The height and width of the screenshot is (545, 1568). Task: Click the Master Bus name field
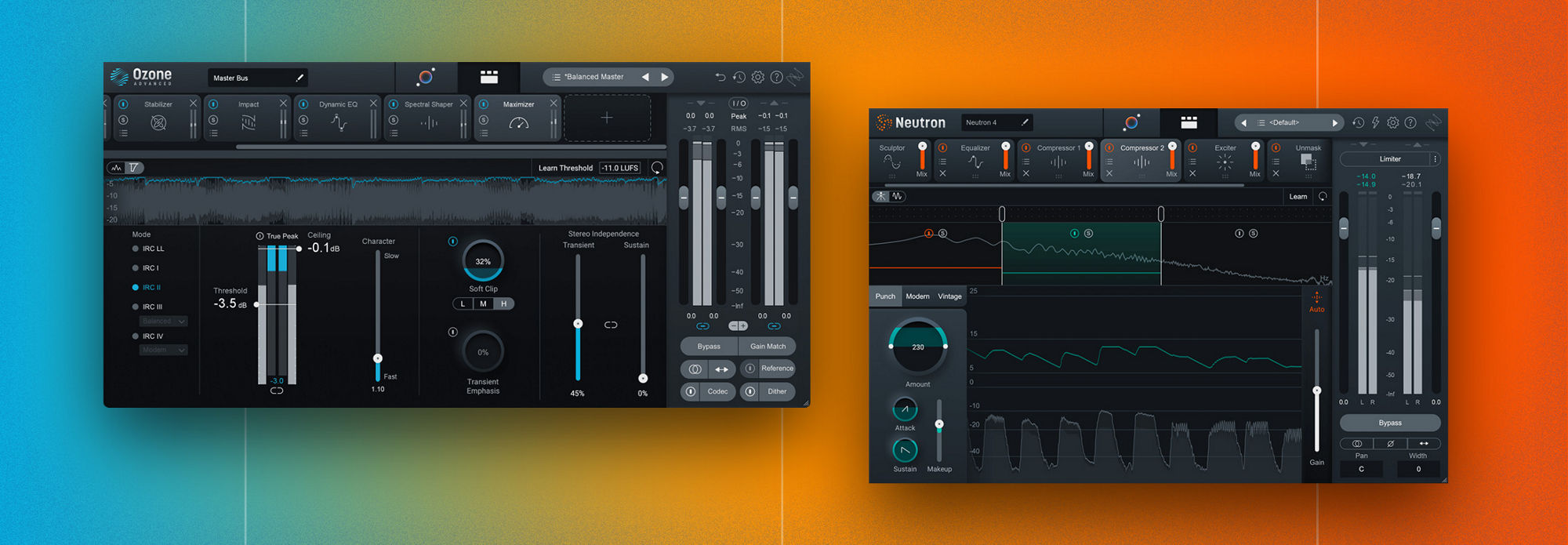click(x=258, y=78)
